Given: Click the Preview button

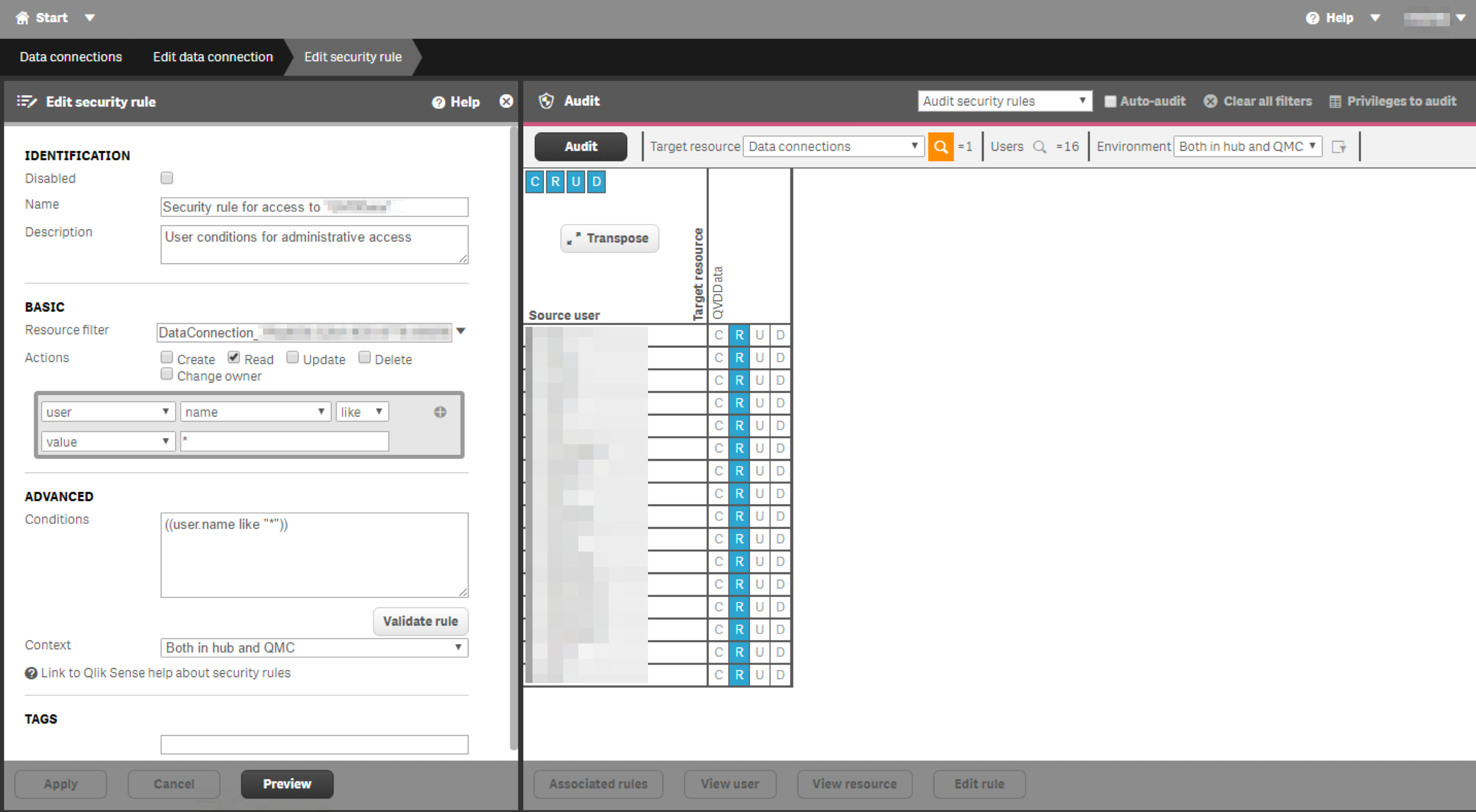Looking at the screenshot, I should point(287,784).
